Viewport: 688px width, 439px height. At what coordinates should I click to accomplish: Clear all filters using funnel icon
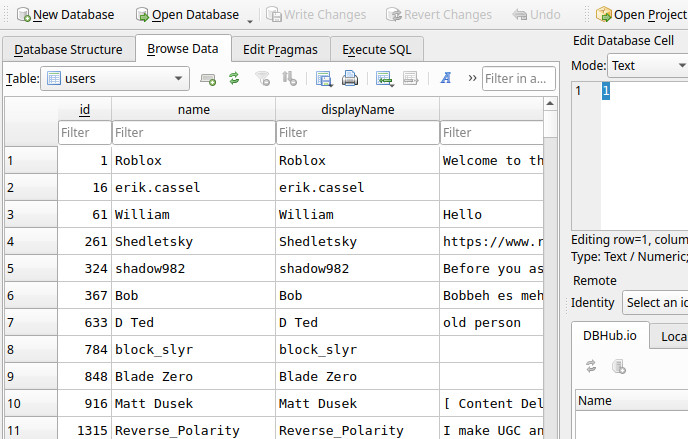[262, 79]
